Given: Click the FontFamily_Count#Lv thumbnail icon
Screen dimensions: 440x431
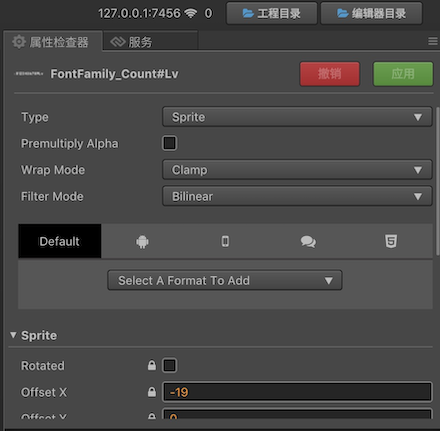Looking at the screenshot, I should (x=29, y=74).
